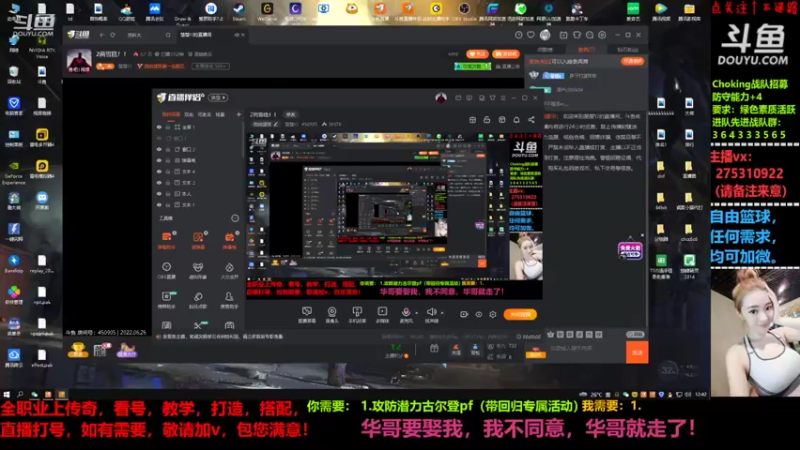Click the orange follow button in Douyu header
The width and height of the screenshot is (800, 450).
pyautogui.click(x=477, y=54)
